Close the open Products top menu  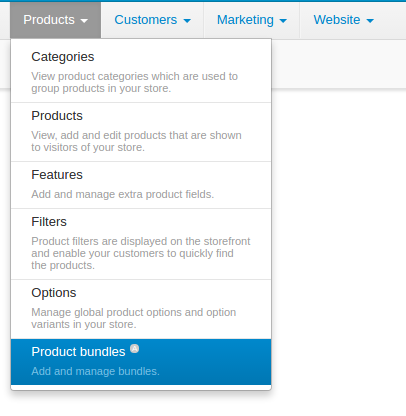pyautogui.click(x=55, y=20)
